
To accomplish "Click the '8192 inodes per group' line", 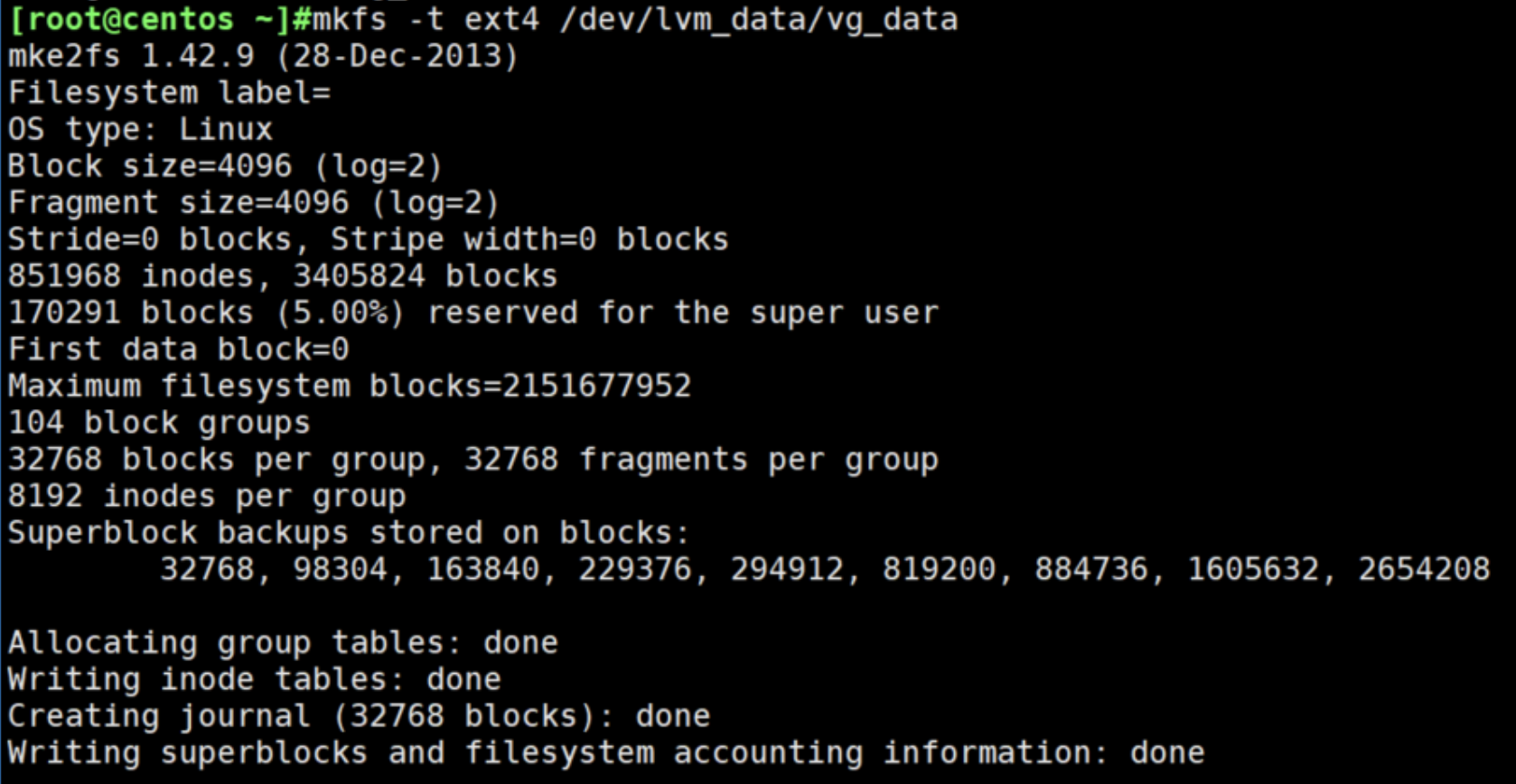I will click(x=207, y=496).
